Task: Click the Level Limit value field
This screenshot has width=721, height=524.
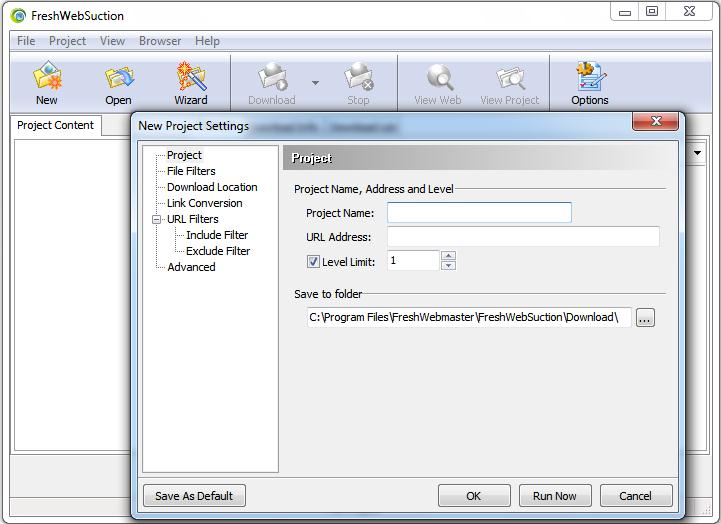Action: click(x=413, y=261)
